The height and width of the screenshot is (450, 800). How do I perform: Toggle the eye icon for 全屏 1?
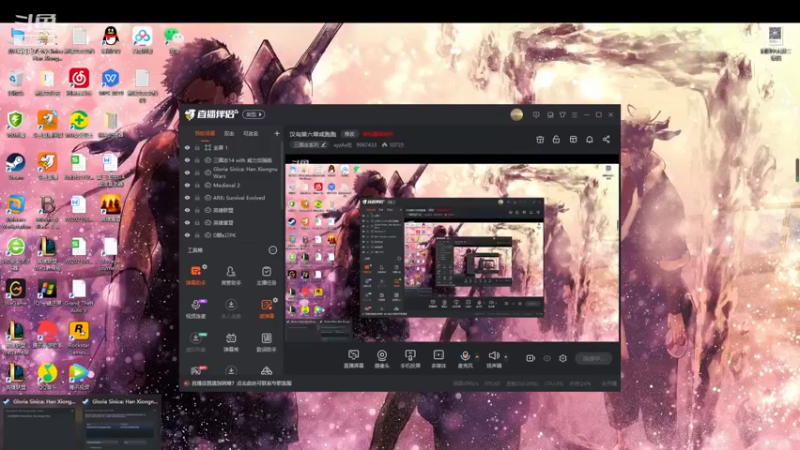coord(187,147)
